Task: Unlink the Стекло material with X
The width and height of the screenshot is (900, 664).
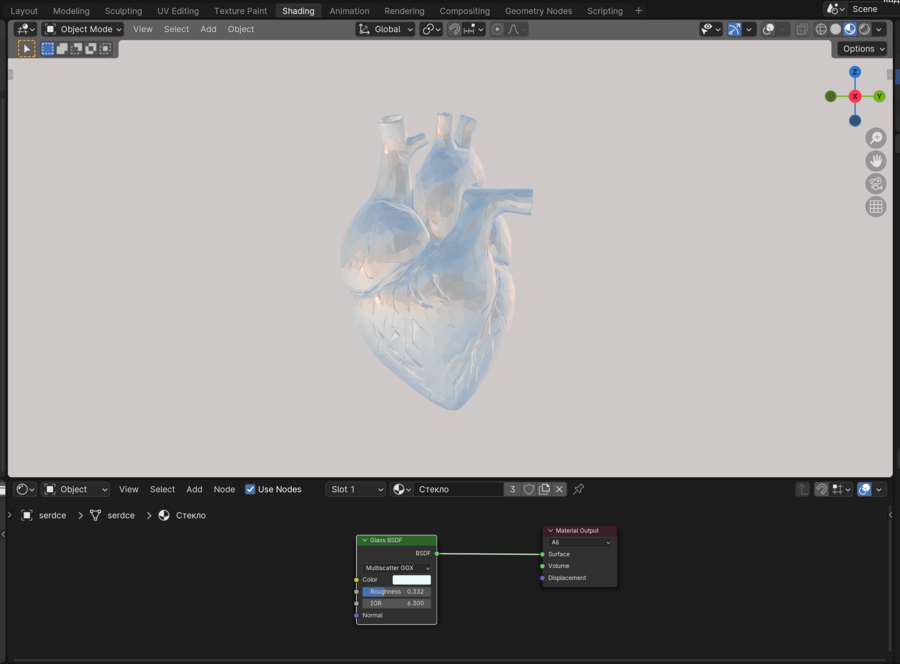Action: (x=560, y=489)
